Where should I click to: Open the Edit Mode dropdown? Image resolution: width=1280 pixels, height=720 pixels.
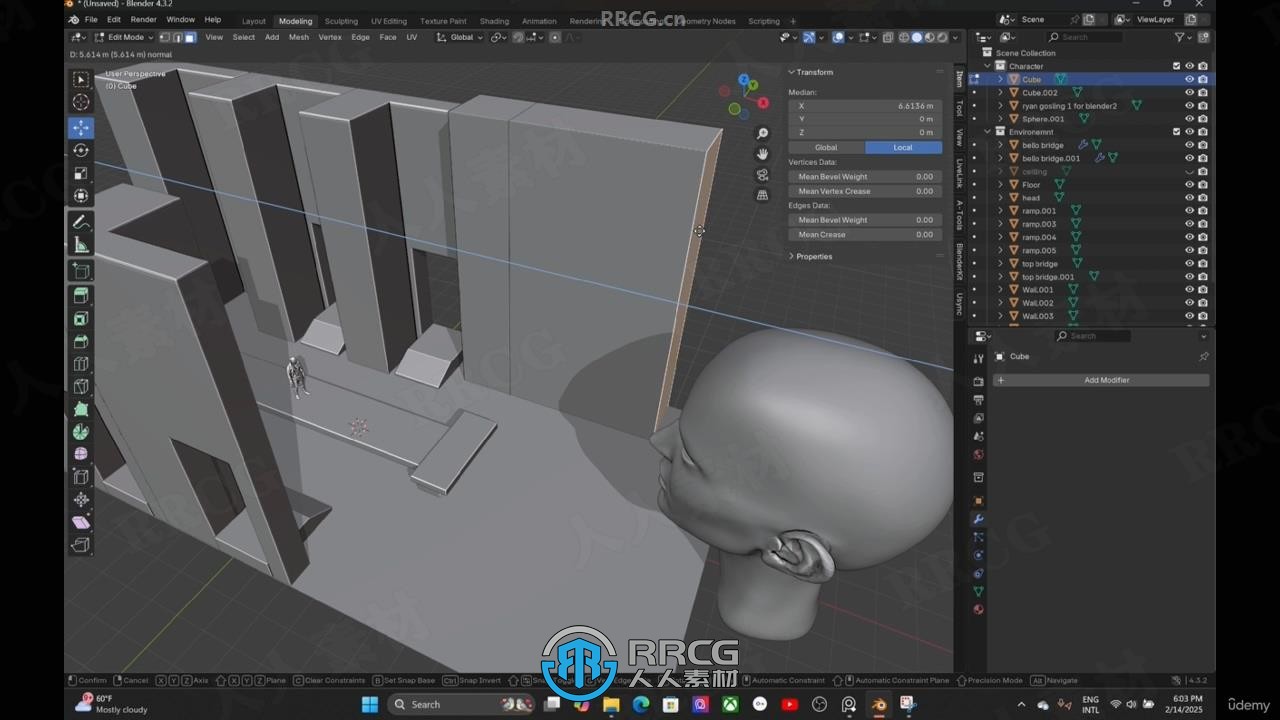pyautogui.click(x=125, y=37)
